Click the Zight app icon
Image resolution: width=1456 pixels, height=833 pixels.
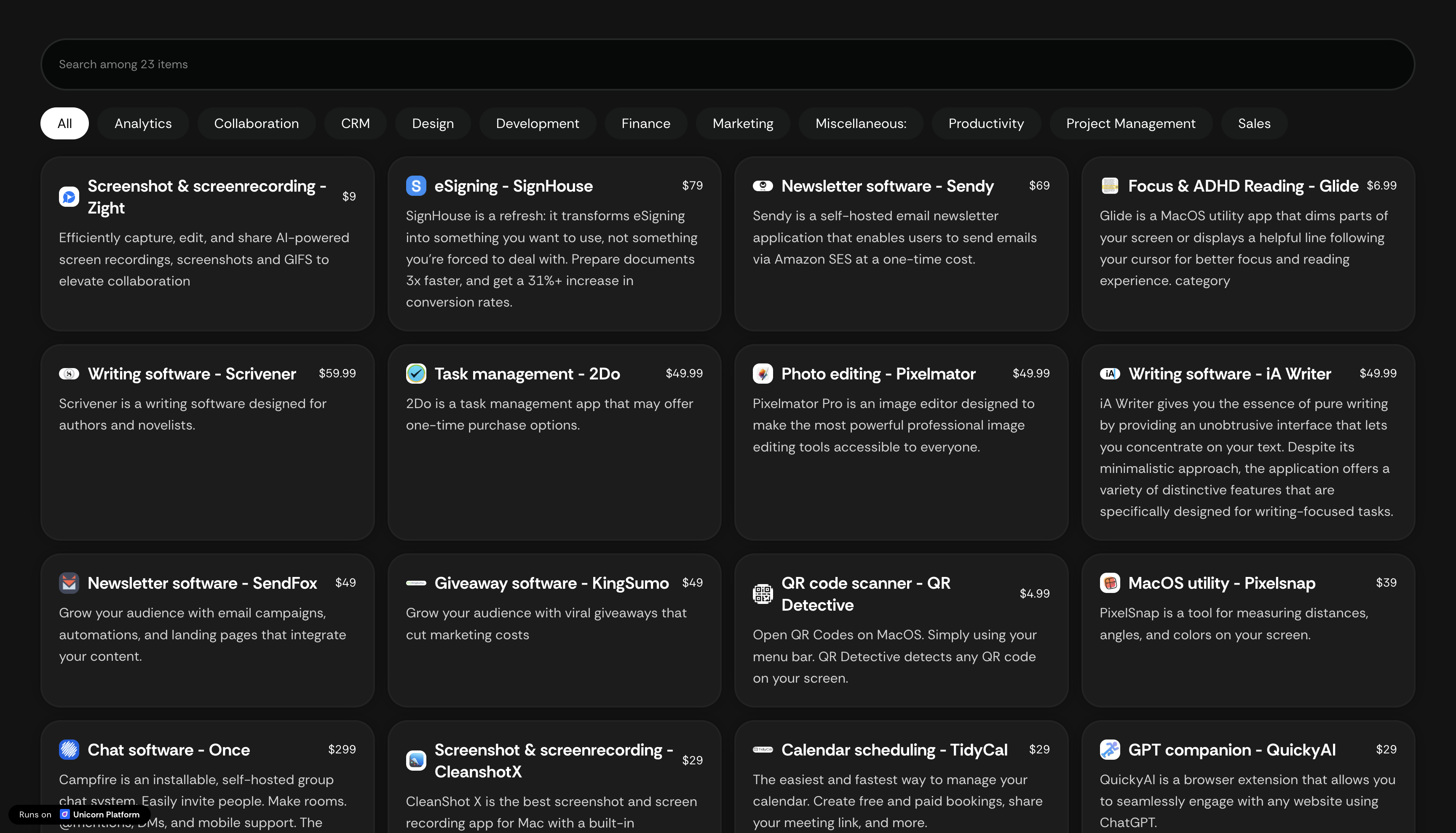click(69, 197)
